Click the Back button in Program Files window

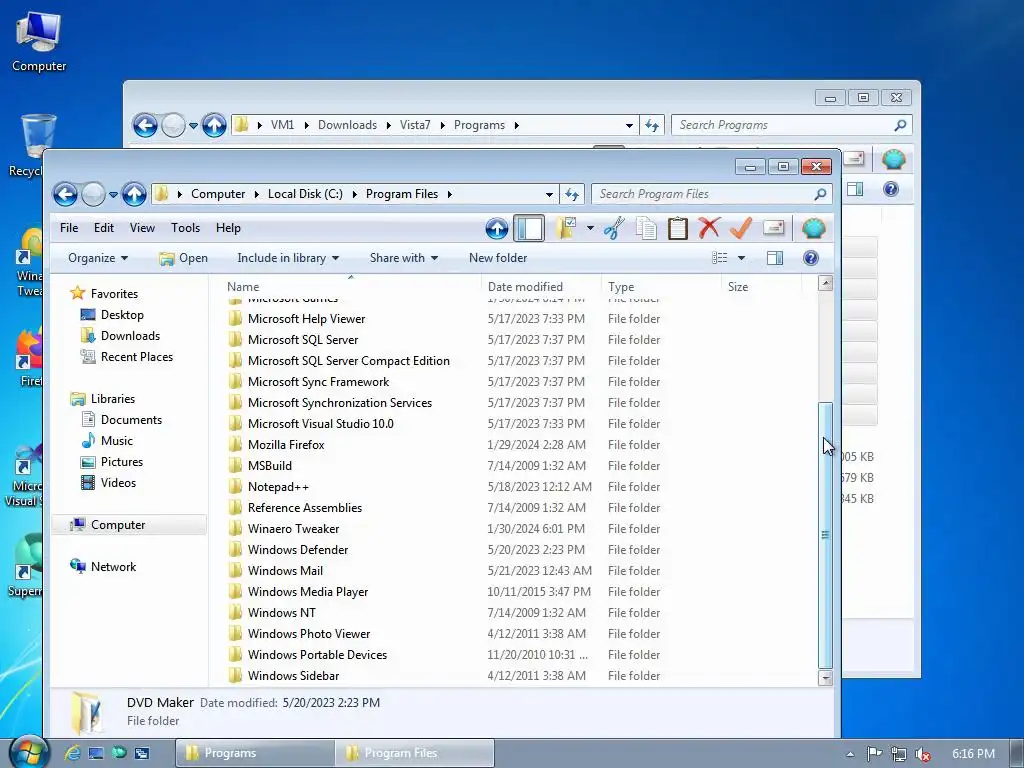pos(65,194)
